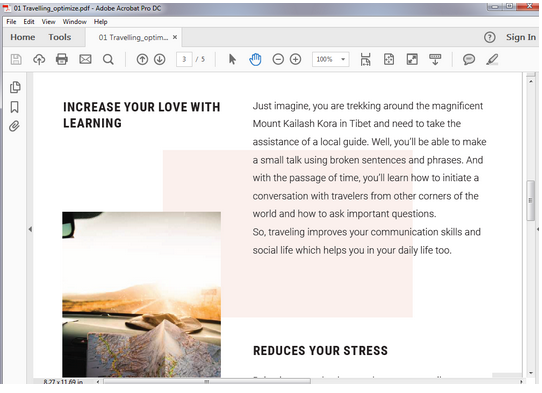The image size is (542, 393).
Task: Expand left navigation pane arrow
Action: [x=30, y=229]
